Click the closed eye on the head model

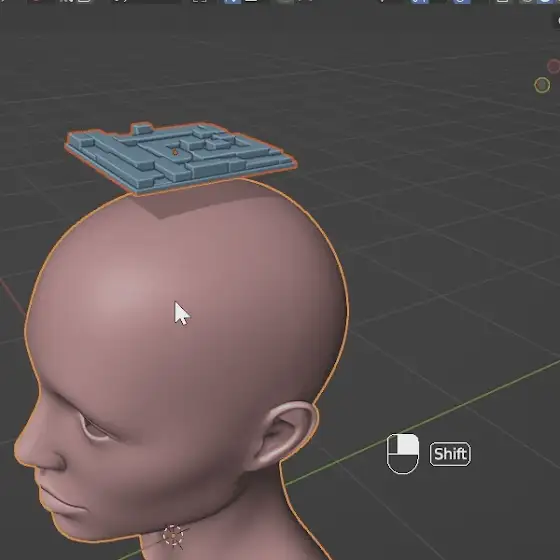coord(96,430)
